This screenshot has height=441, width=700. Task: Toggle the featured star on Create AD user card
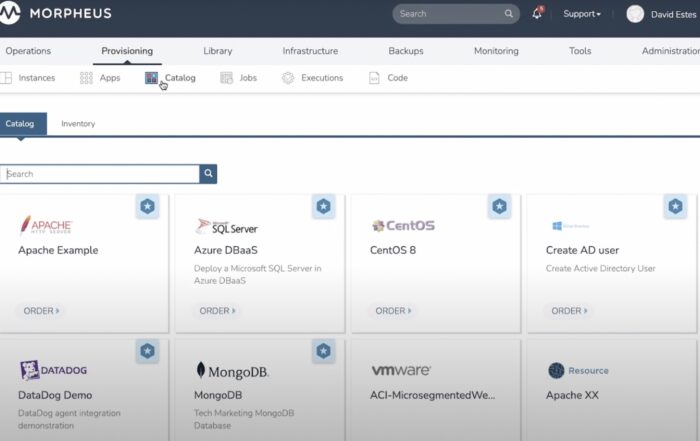pos(675,206)
